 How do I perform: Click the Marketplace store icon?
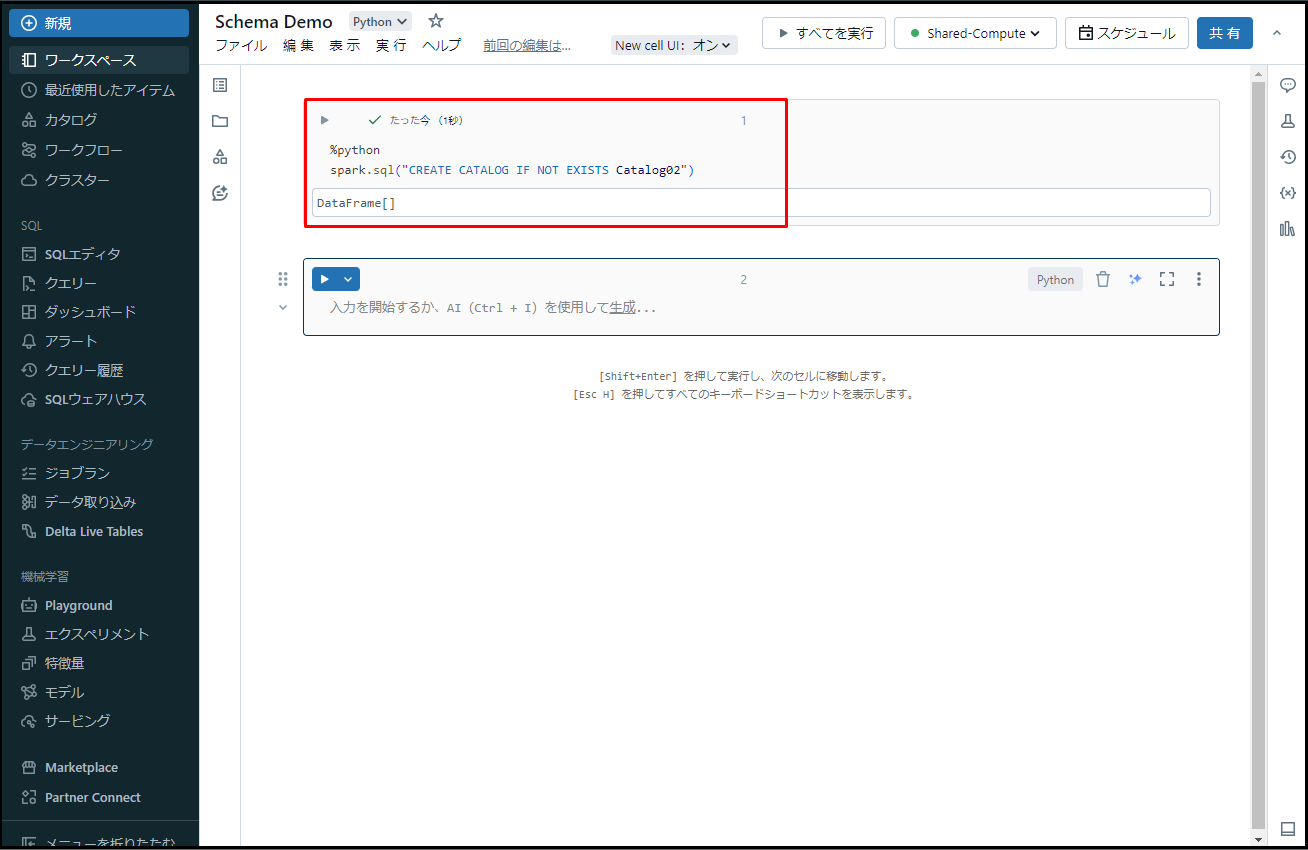pos(29,768)
